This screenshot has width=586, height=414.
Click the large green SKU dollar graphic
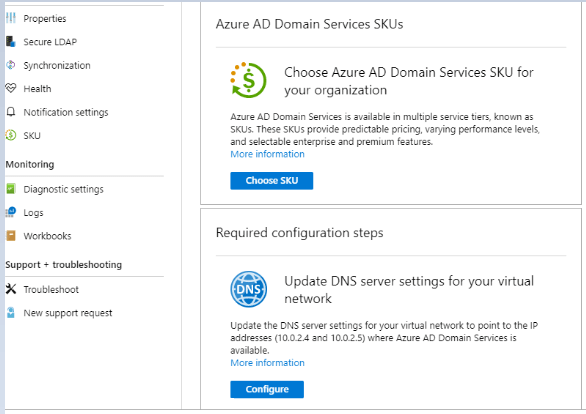[x=248, y=80]
